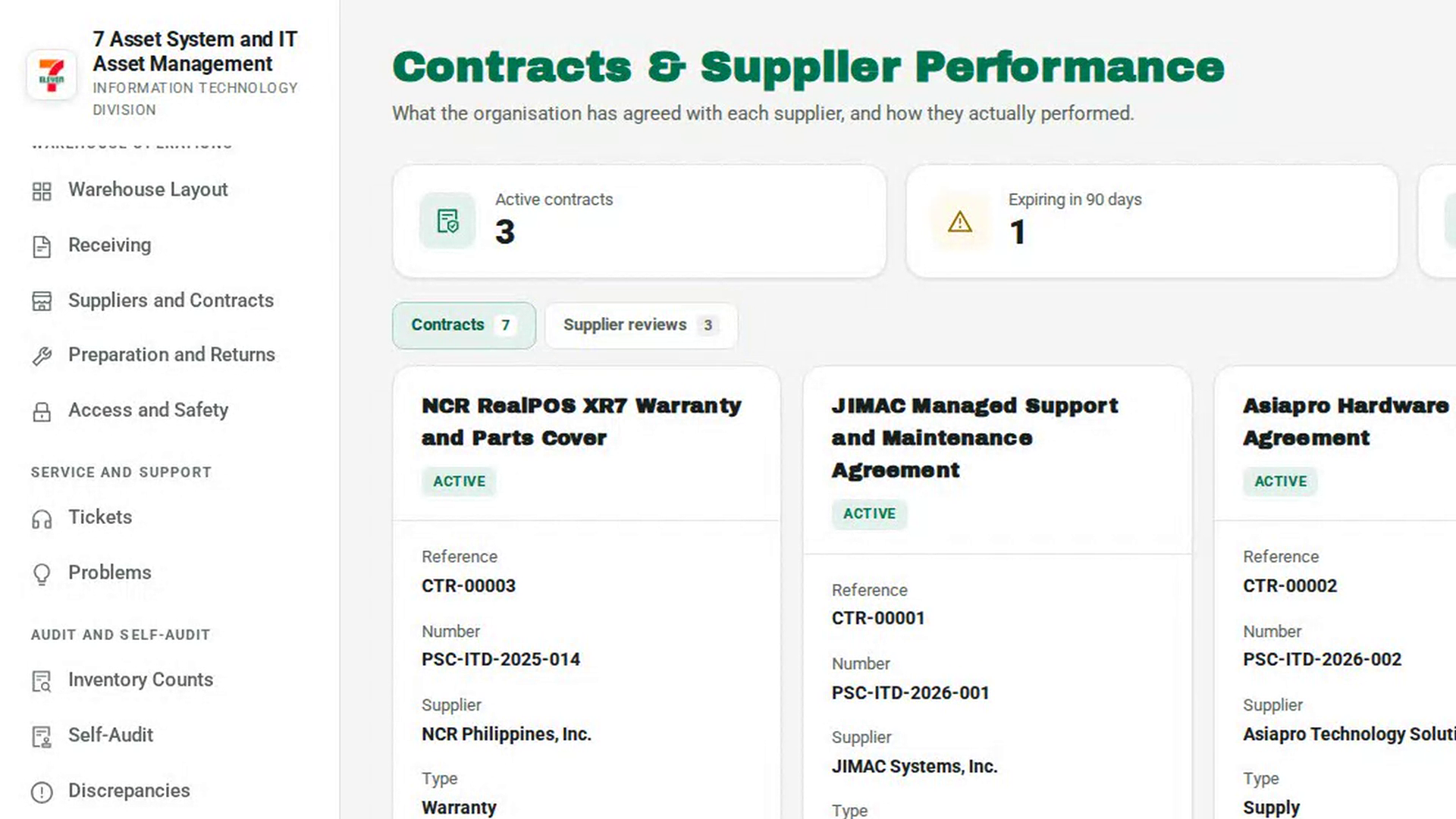This screenshot has height=819, width=1456.
Task: Click the Expiring in 90 days warning icon
Action: coord(960,221)
